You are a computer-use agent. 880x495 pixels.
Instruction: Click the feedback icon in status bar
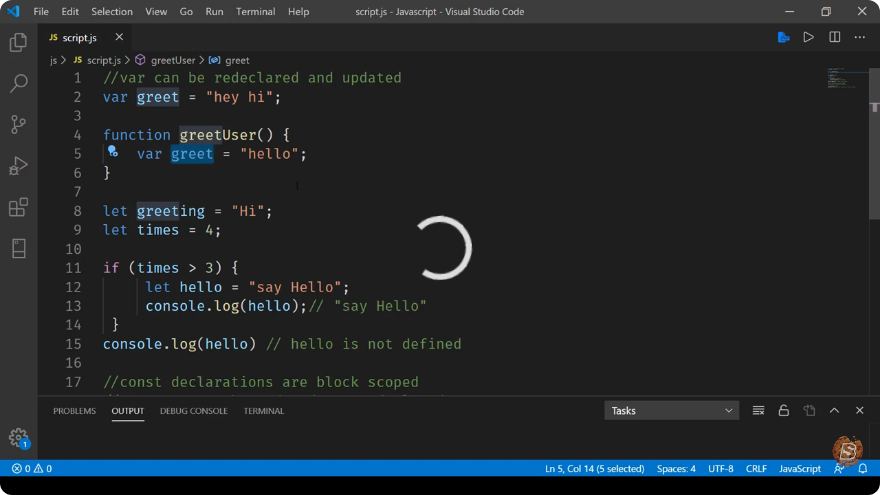(839, 469)
